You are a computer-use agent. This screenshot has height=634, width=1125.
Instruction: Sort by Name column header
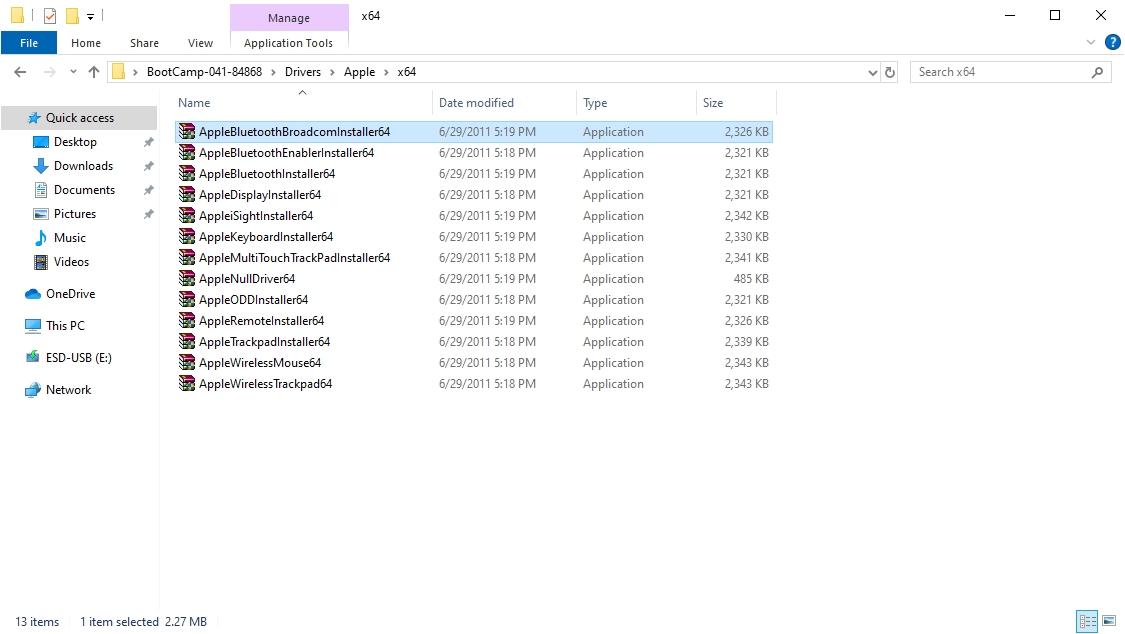(303, 103)
